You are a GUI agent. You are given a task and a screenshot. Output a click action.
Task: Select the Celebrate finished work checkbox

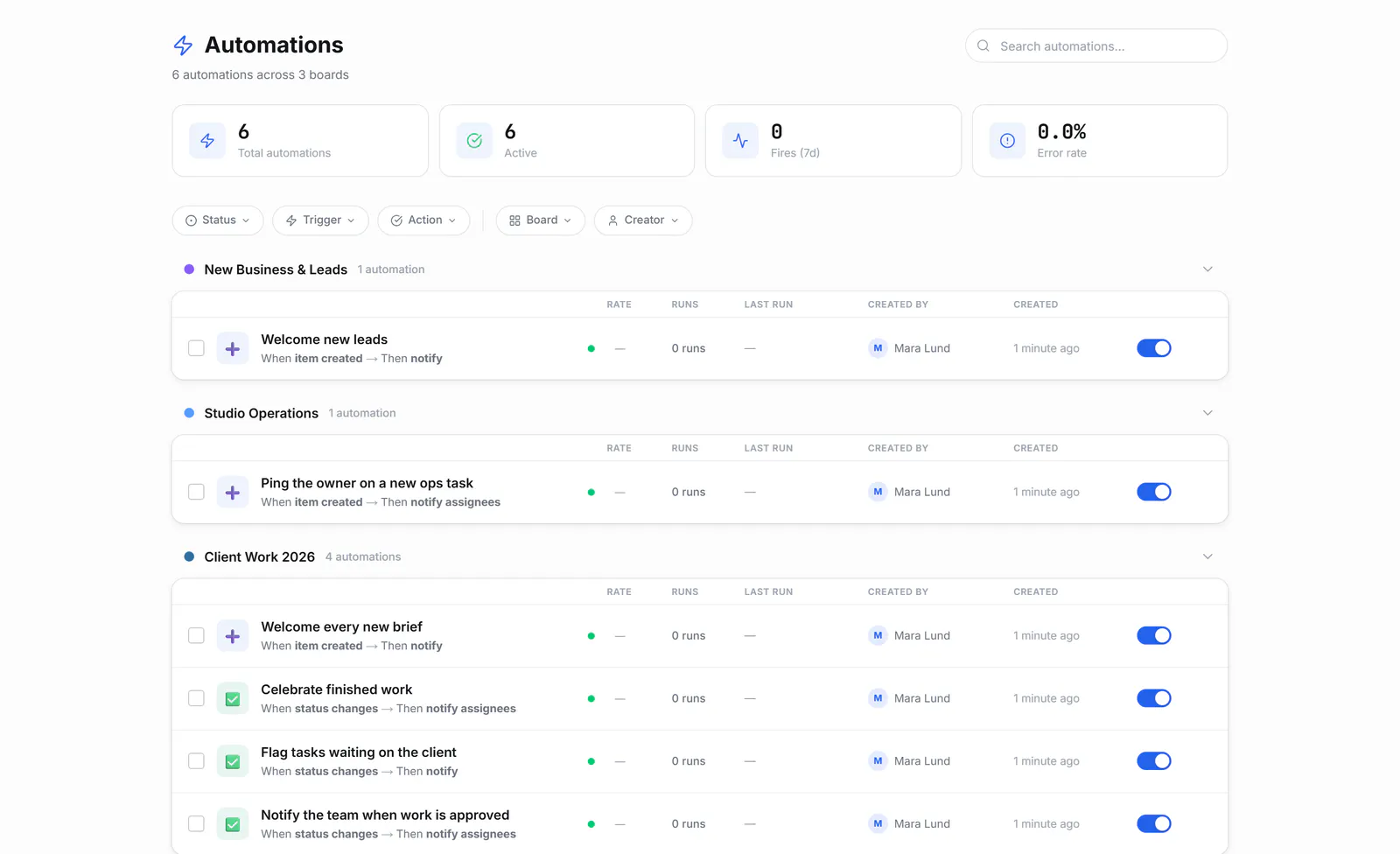click(196, 698)
